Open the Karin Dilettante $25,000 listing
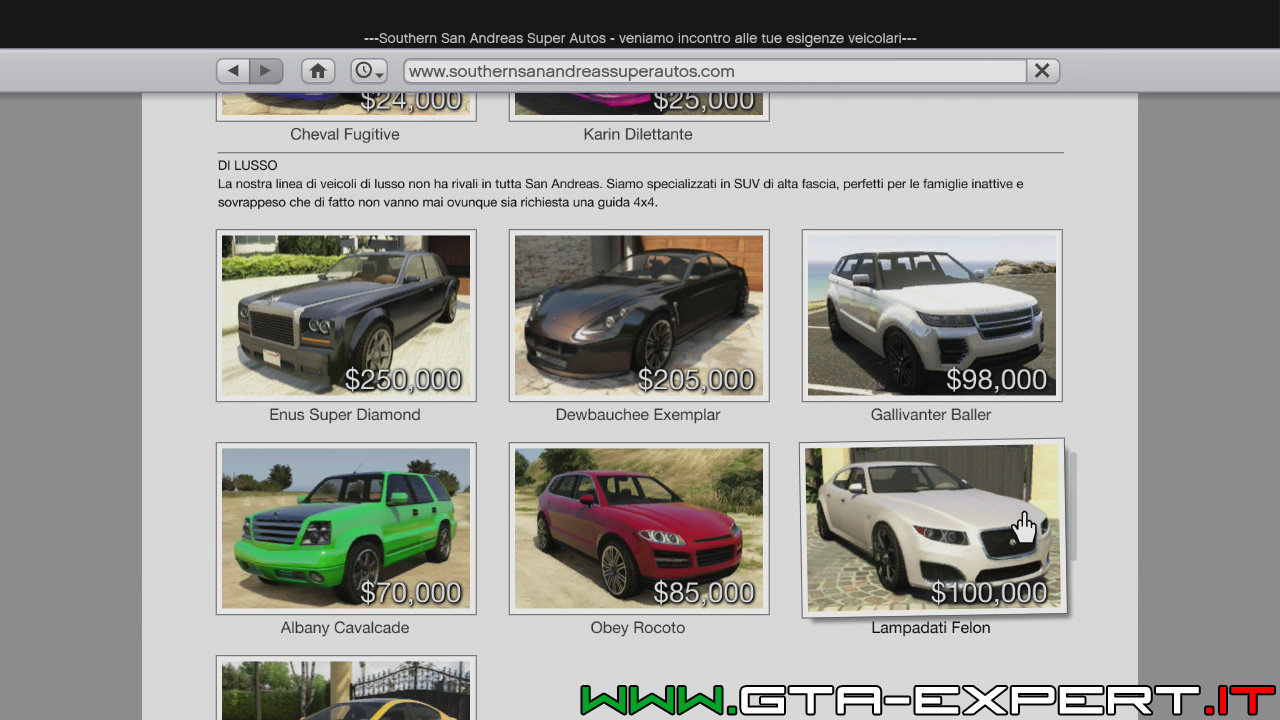 [x=639, y=106]
